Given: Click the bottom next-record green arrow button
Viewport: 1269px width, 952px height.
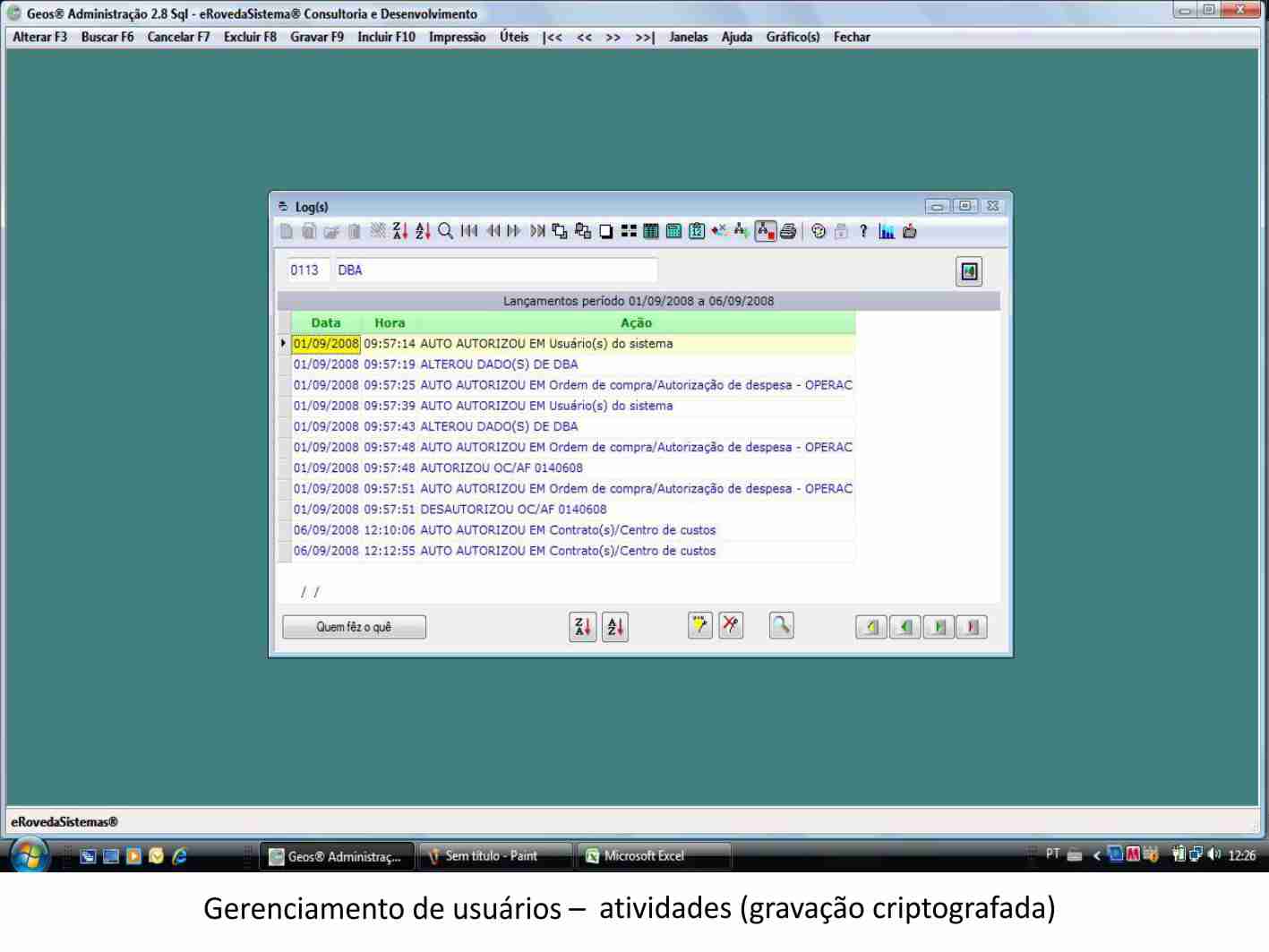Looking at the screenshot, I should point(939,627).
